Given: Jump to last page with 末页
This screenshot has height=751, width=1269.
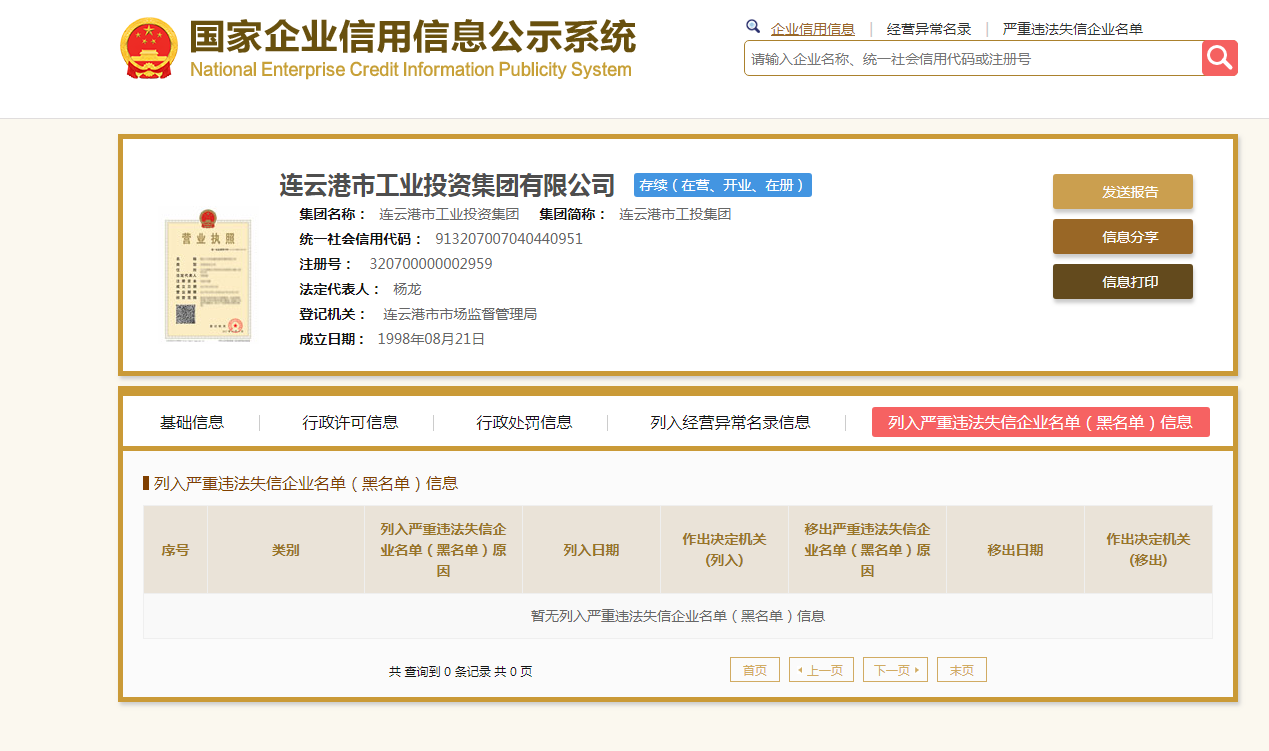Looking at the screenshot, I should 961,670.
